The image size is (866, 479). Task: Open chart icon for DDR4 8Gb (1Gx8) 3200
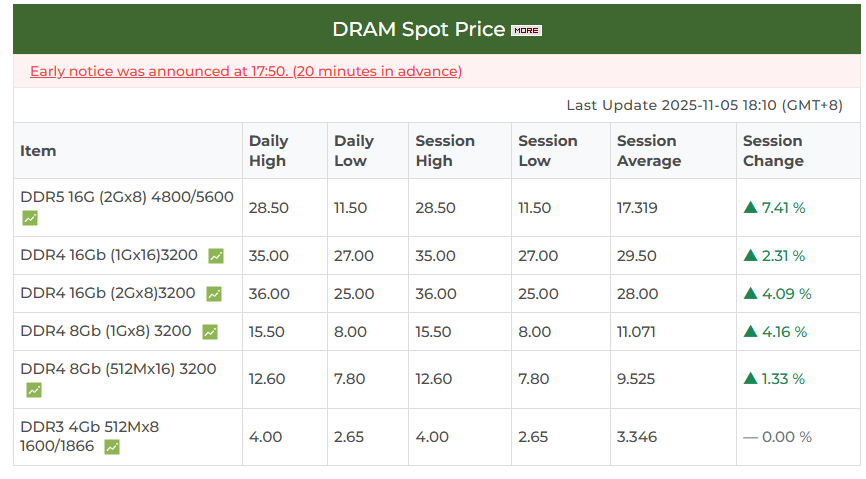pyautogui.click(x=210, y=332)
